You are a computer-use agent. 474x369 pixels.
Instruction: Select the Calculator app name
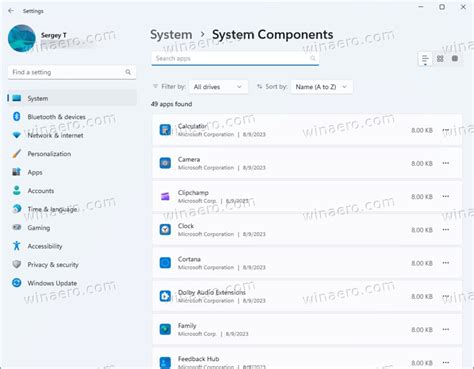point(192,126)
